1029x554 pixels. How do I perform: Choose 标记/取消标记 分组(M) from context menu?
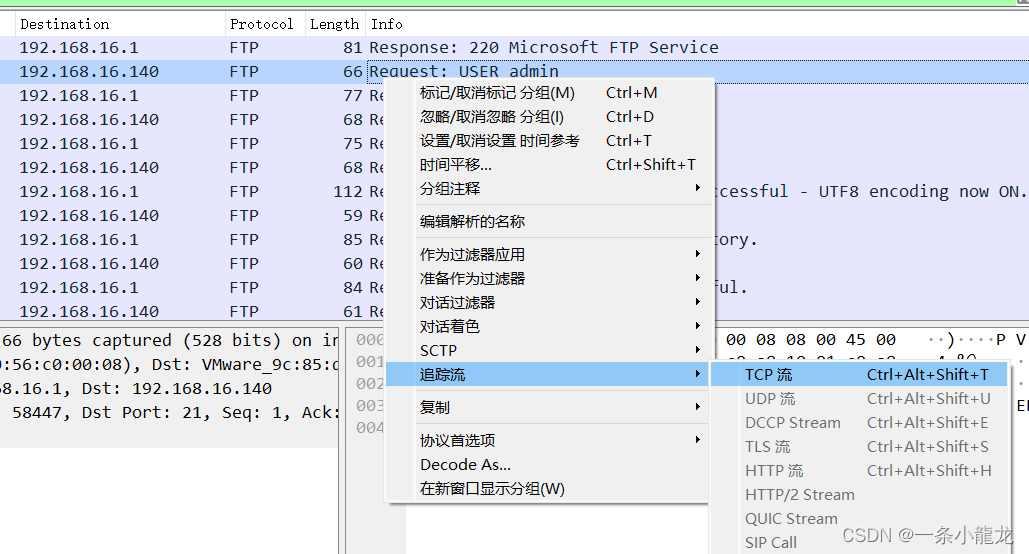(549, 93)
